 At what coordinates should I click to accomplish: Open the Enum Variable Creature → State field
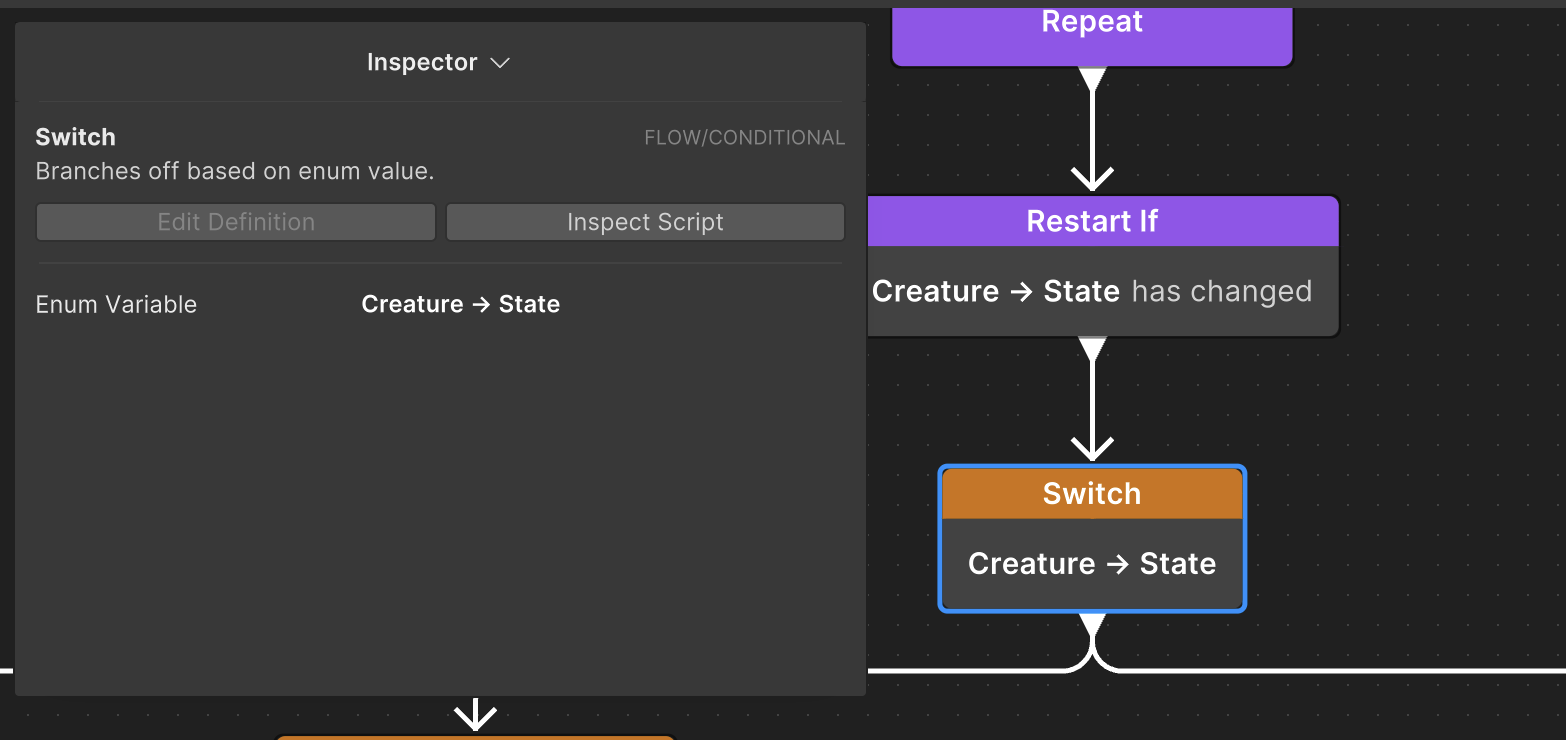[x=460, y=304]
